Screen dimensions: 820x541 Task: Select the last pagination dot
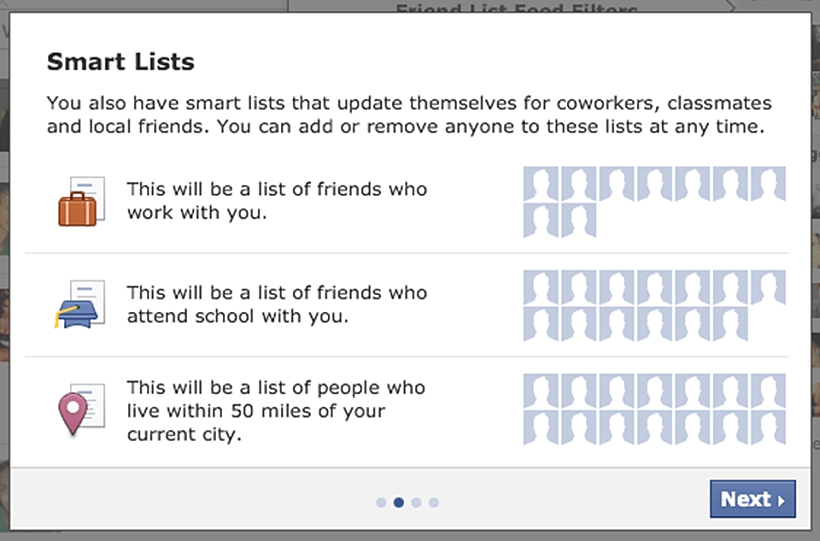point(434,502)
